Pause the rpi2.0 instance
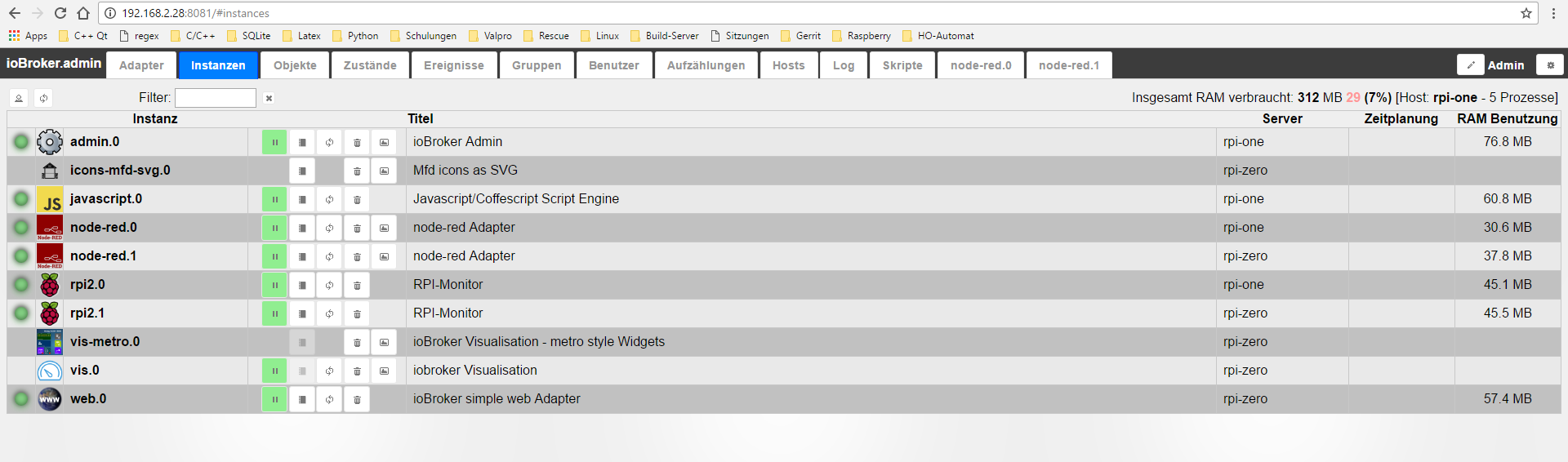1568x462 pixels. pyautogui.click(x=274, y=285)
